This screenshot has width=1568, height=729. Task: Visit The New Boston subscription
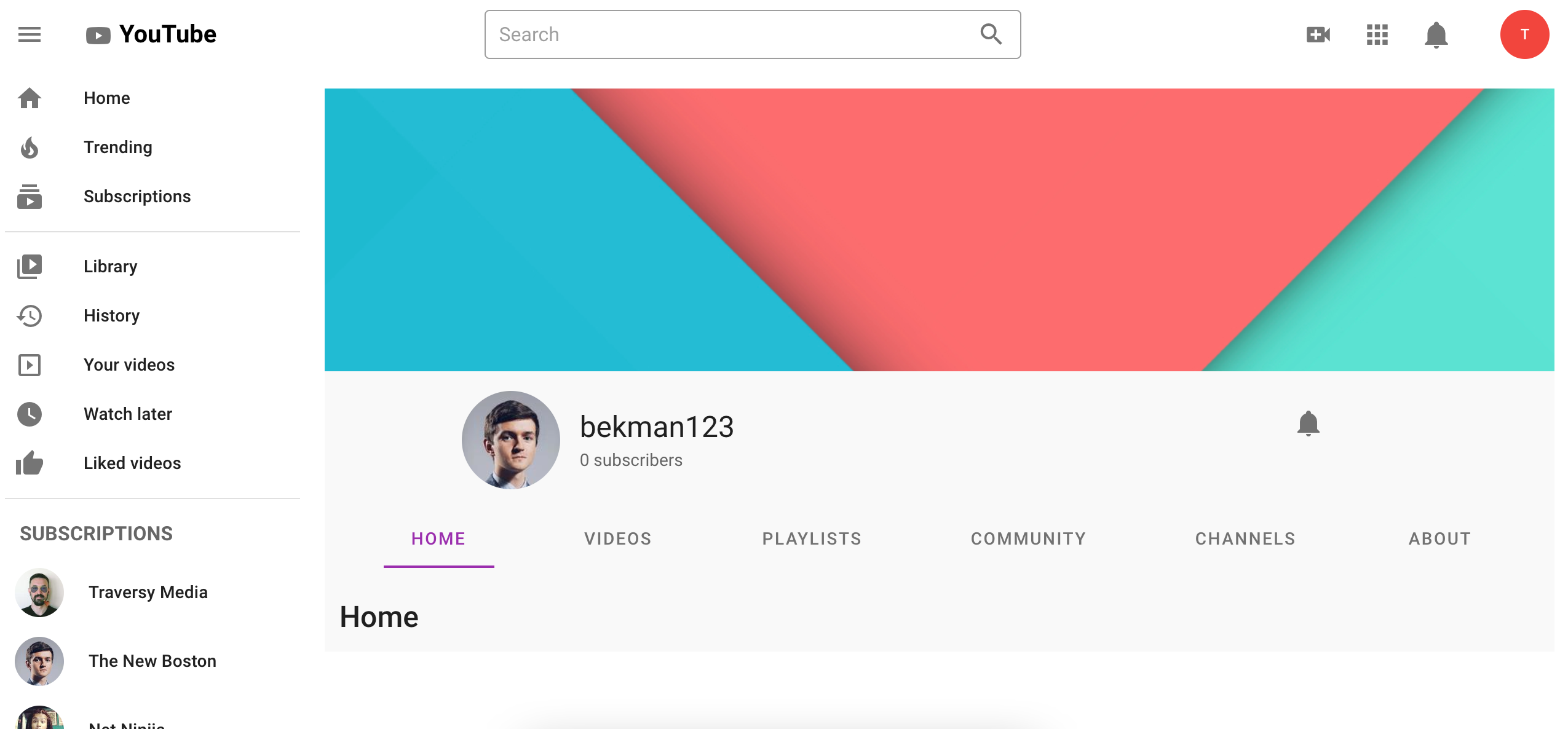pyautogui.click(x=152, y=661)
